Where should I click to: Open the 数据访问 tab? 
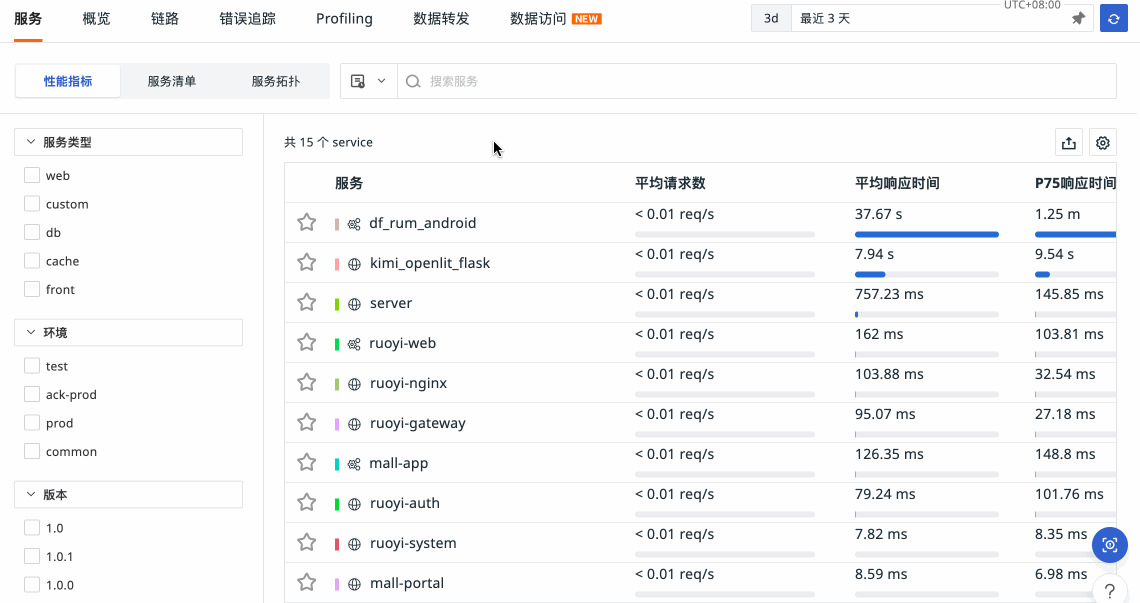538,19
